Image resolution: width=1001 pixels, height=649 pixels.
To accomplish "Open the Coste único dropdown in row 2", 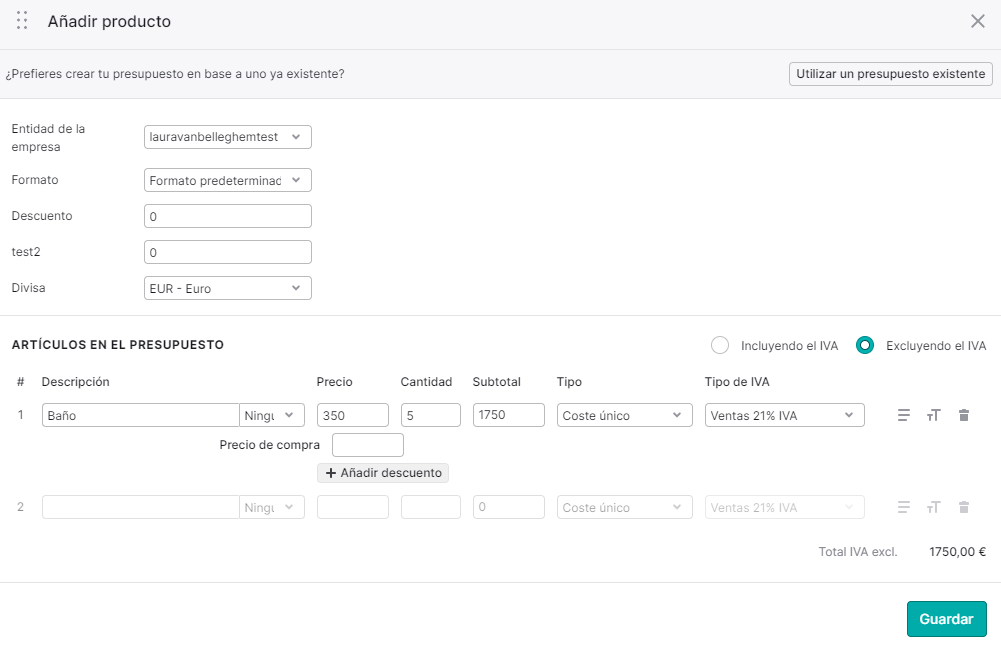I will (624, 507).
